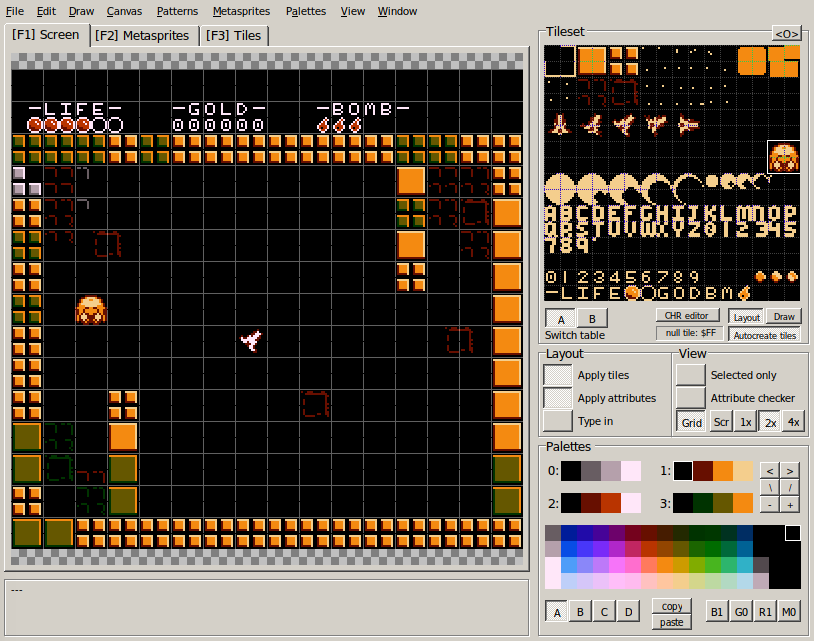Select the bomb flame tile in tileset
The height and width of the screenshot is (641, 814).
(x=744, y=294)
